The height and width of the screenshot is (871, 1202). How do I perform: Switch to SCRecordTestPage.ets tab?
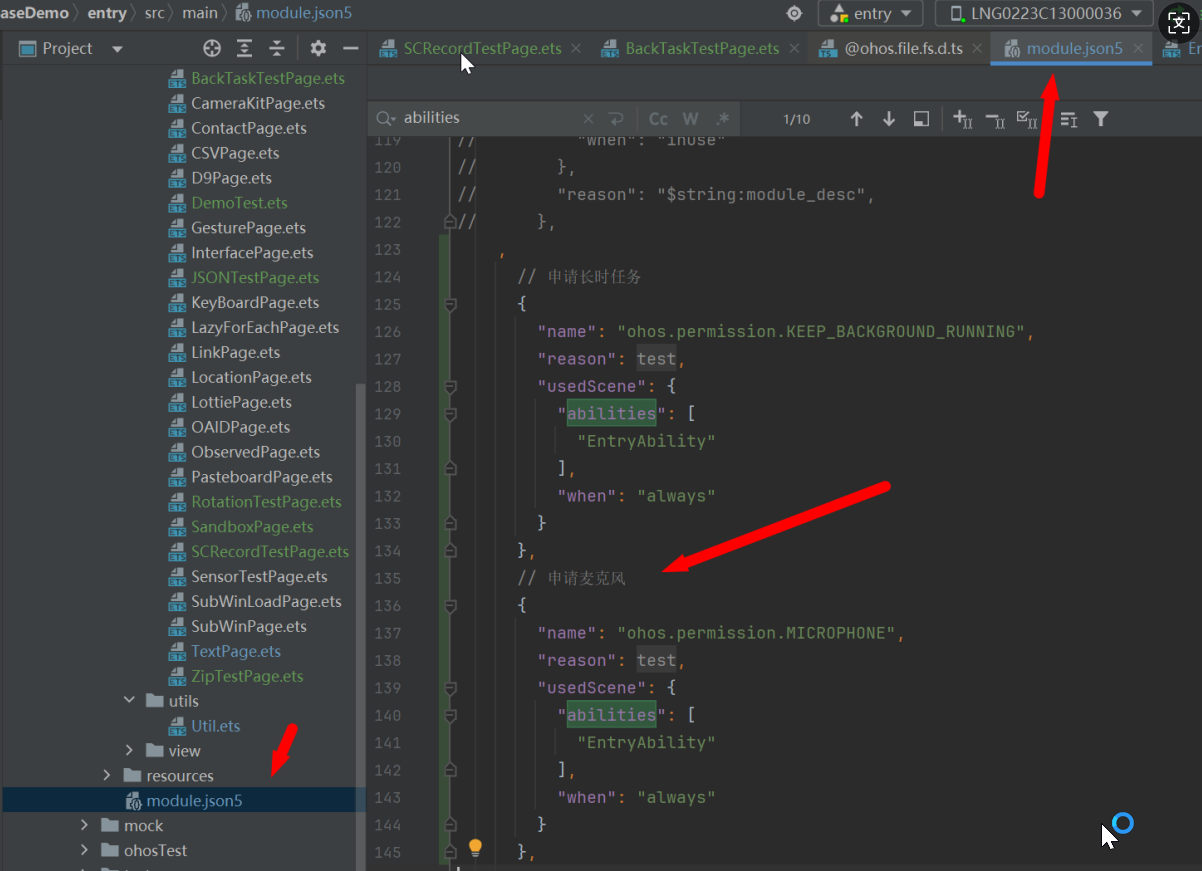[482, 48]
